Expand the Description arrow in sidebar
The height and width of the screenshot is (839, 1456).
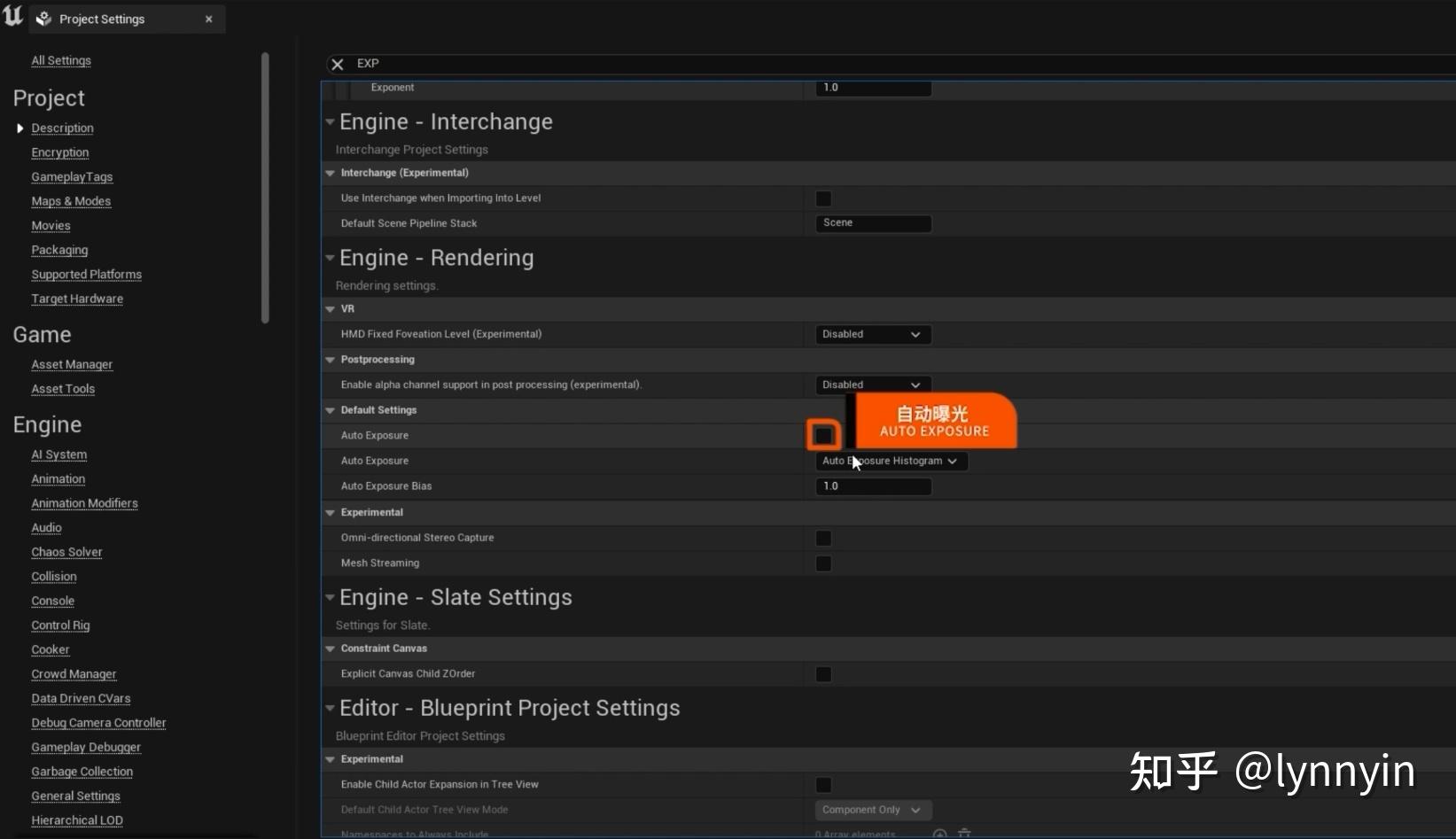19,128
